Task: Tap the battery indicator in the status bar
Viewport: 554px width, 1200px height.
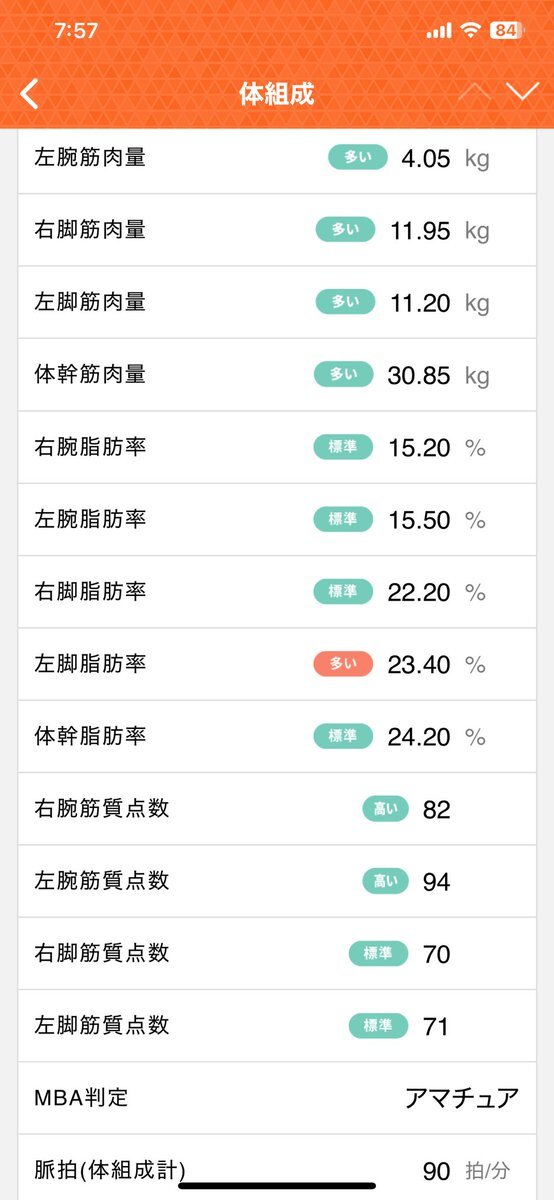Action: [x=505, y=30]
